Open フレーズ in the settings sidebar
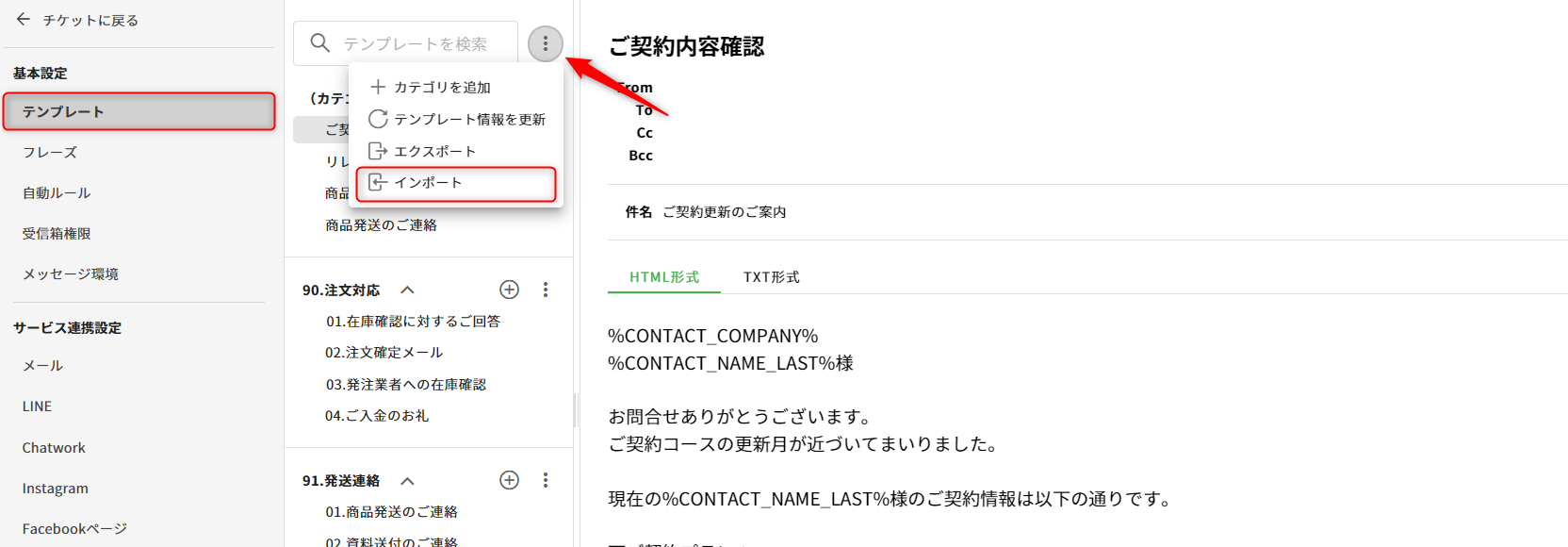1568x547 pixels. 50,152
